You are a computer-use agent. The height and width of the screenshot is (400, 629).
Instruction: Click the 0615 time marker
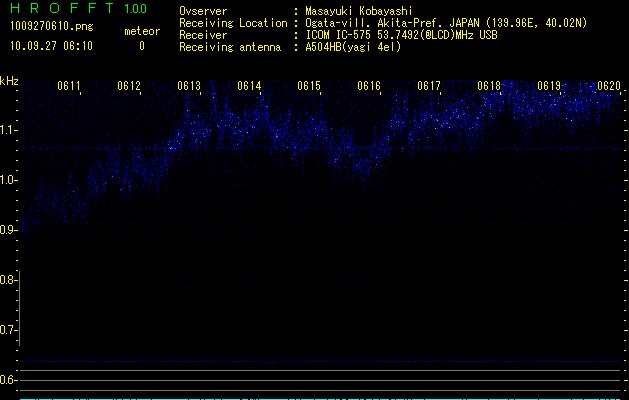tap(309, 86)
